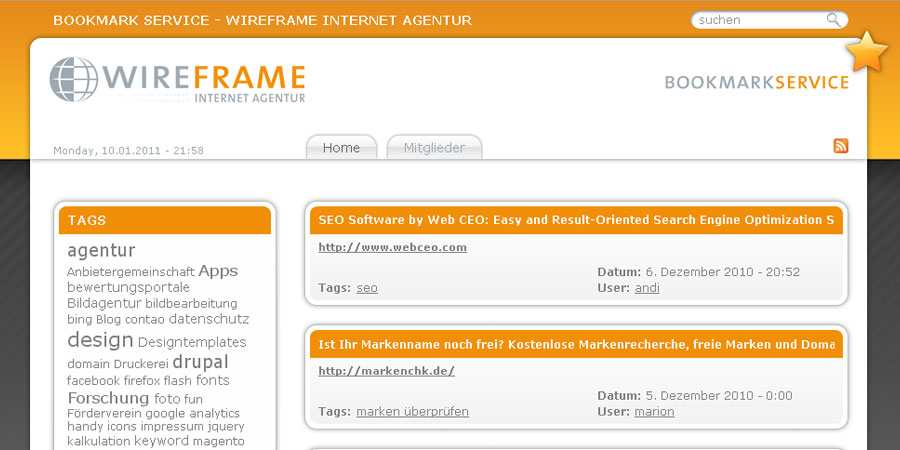
Task: Select the Druckerei tag
Action: (141, 364)
